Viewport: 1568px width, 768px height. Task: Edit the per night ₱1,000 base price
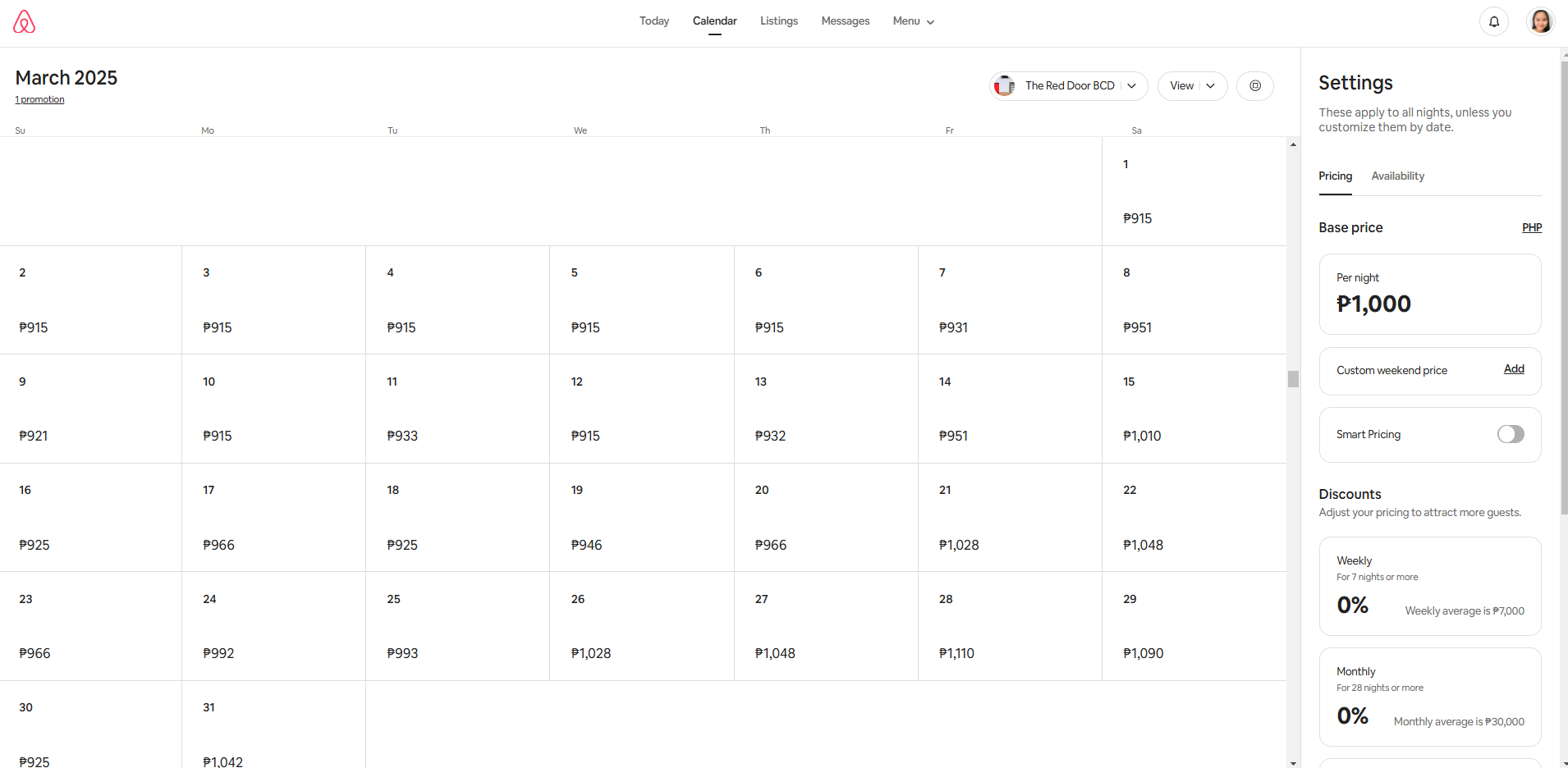coord(1430,294)
